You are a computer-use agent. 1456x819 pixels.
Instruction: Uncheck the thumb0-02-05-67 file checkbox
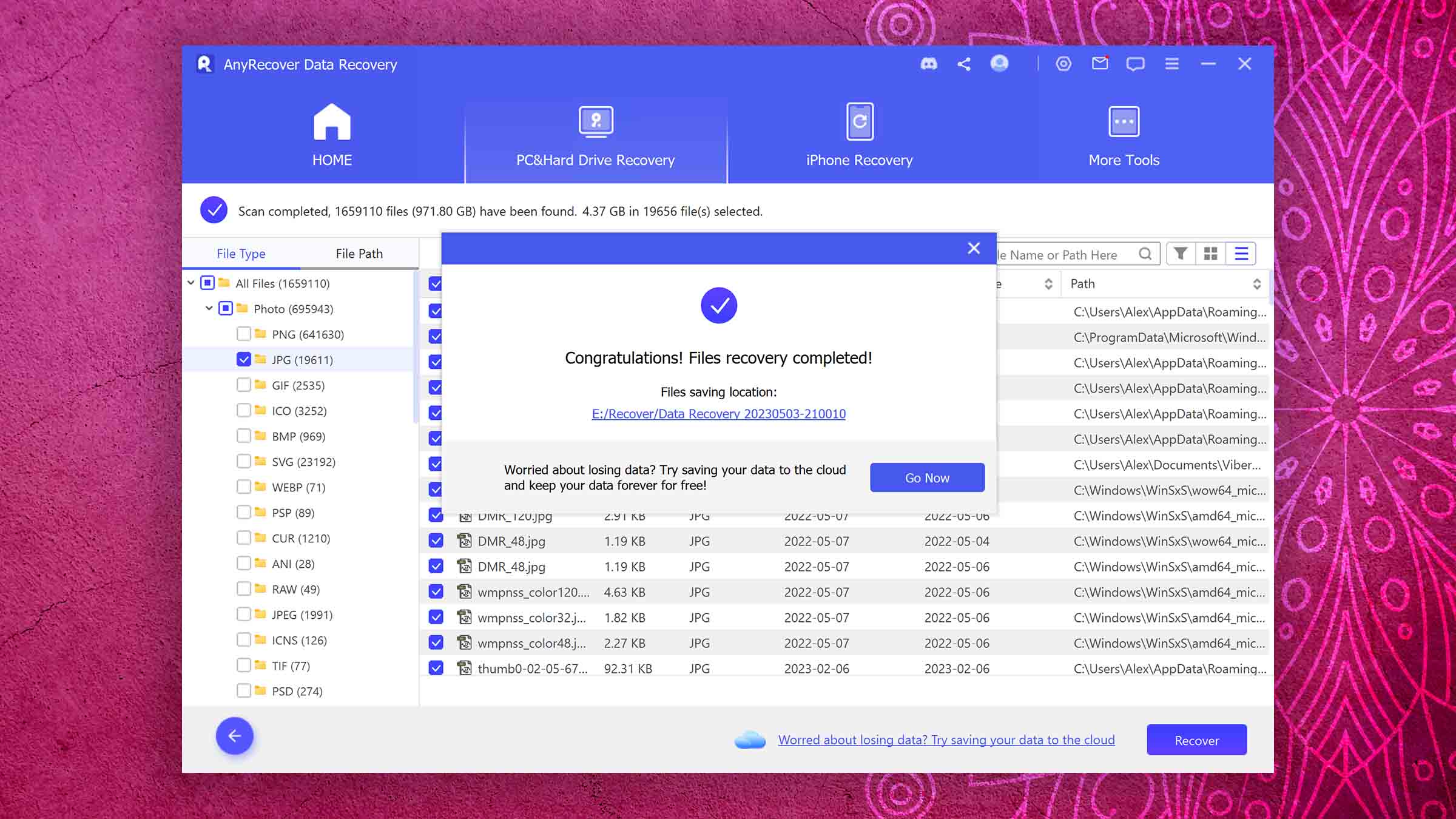coord(436,668)
